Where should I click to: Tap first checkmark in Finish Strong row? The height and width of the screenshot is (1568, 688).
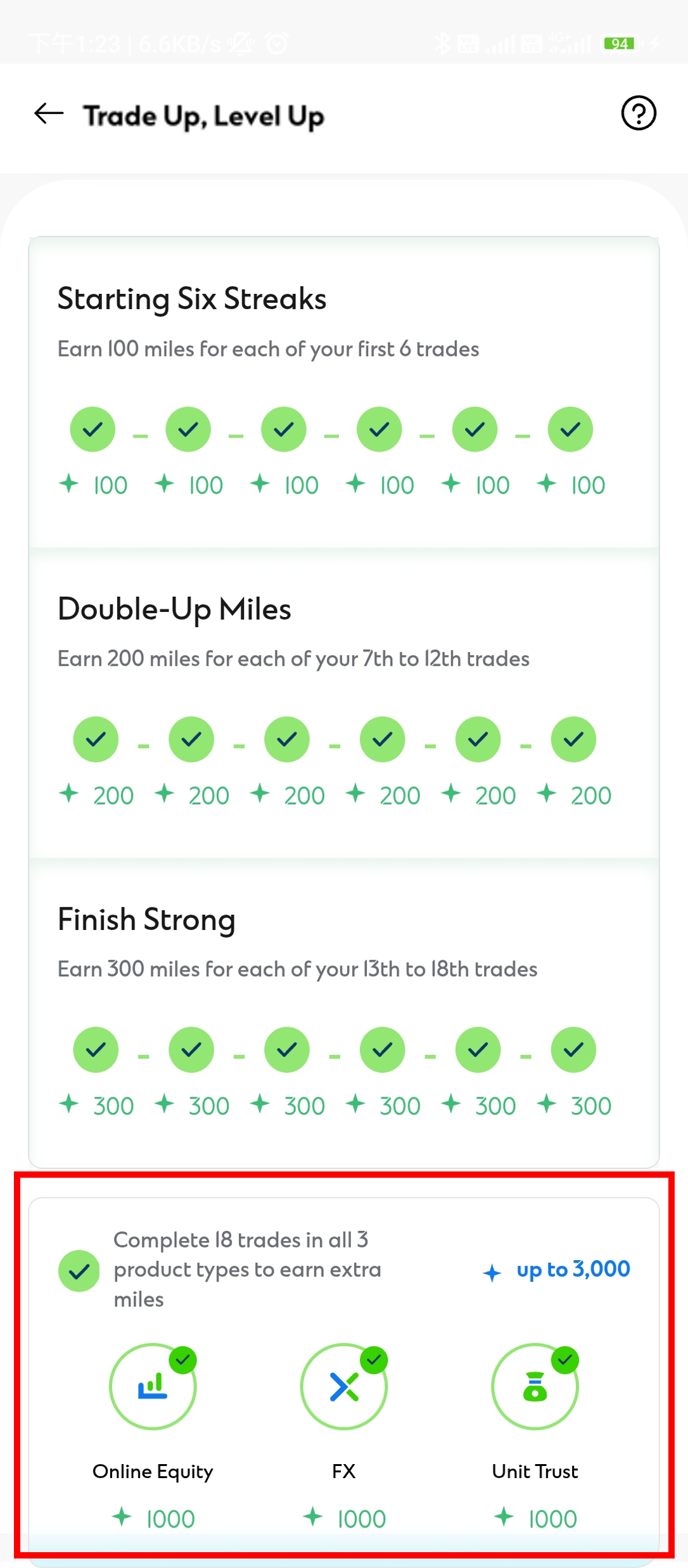tap(96, 1050)
